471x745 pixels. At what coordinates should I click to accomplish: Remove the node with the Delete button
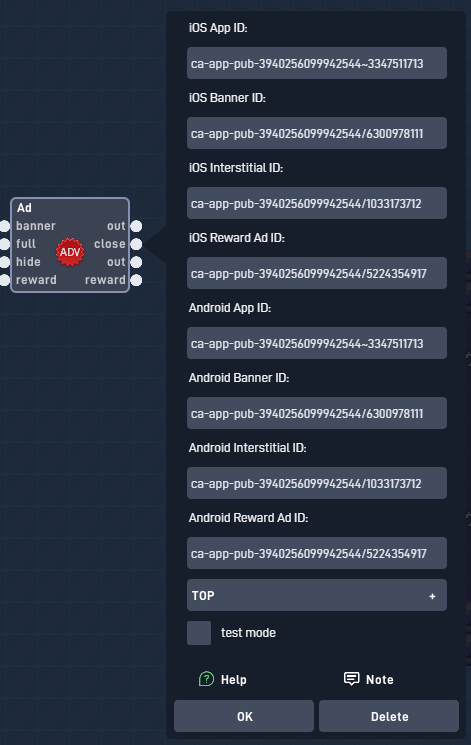389,716
